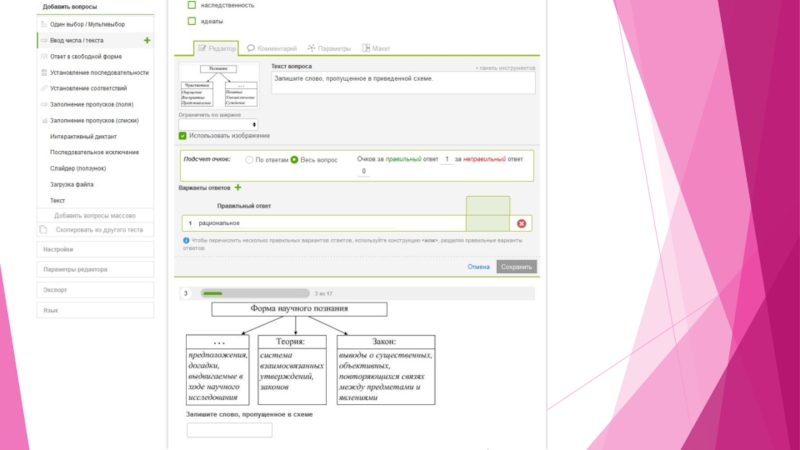Expand the Настройки section

(95, 249)
